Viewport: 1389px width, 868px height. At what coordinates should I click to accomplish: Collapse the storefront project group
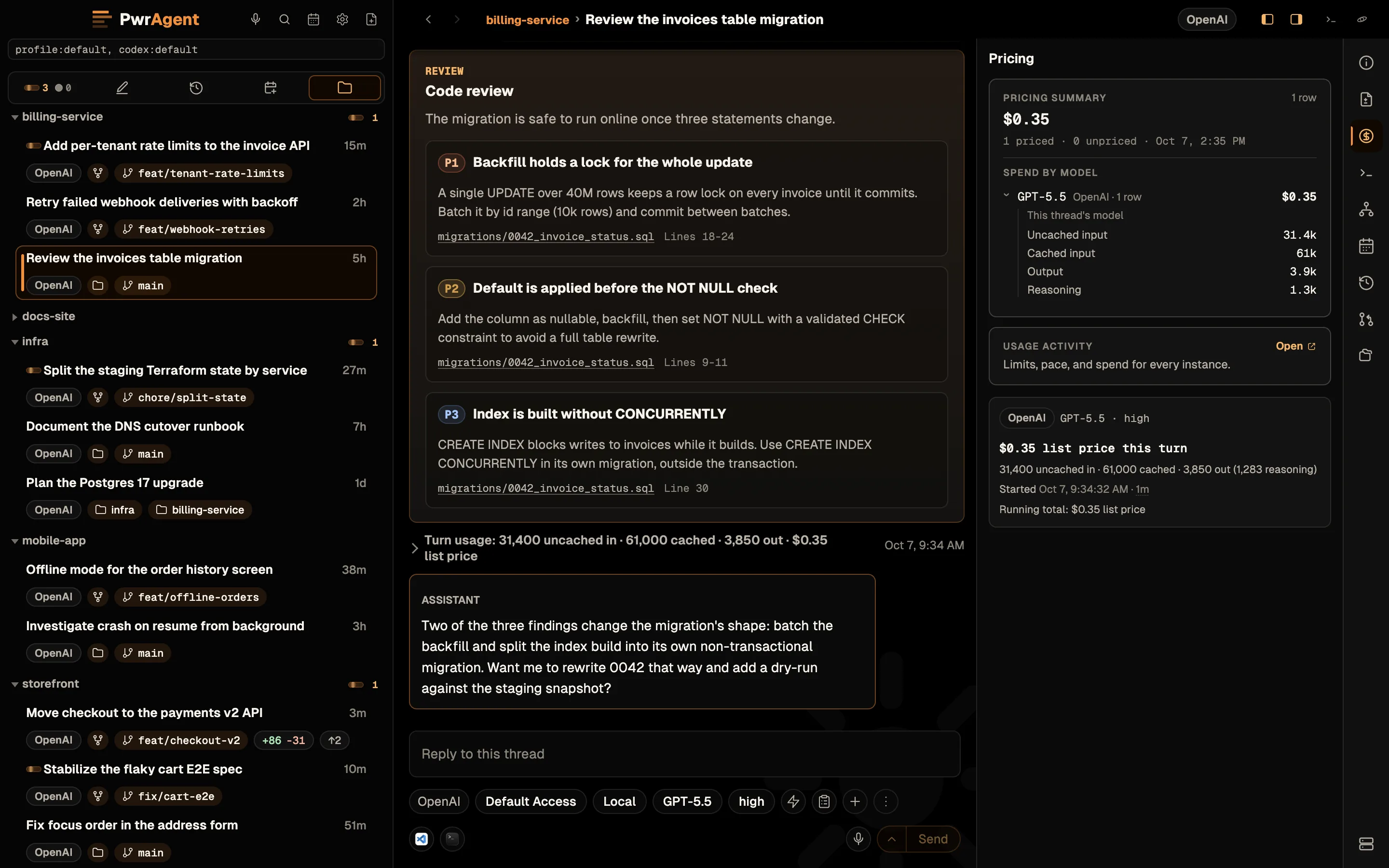tap(15, 684)
